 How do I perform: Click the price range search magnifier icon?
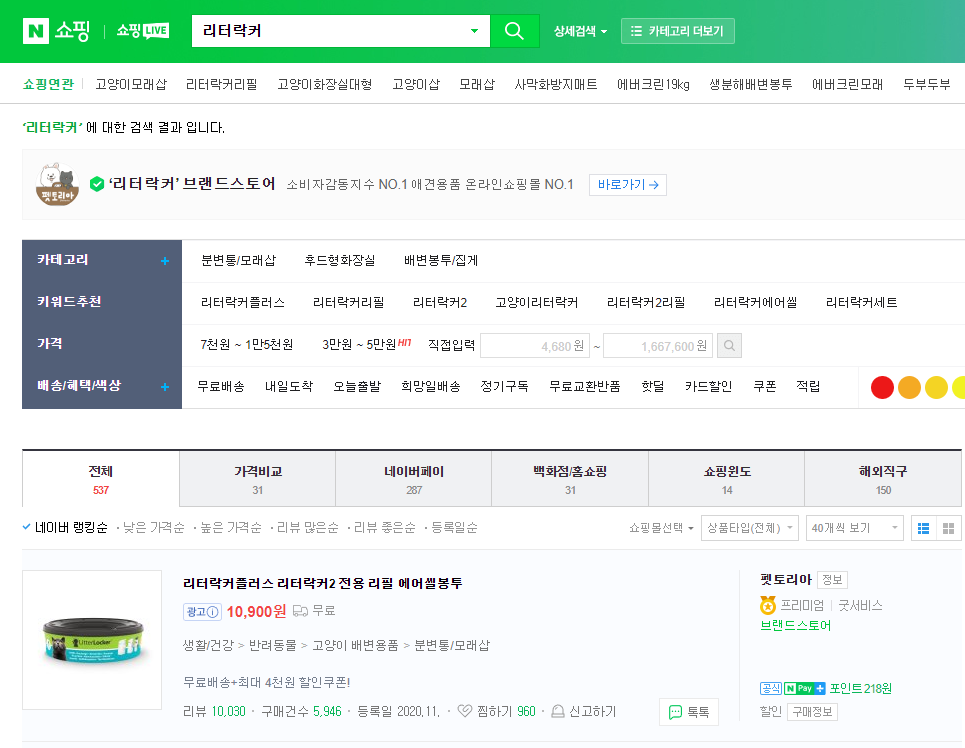(729, 345)
